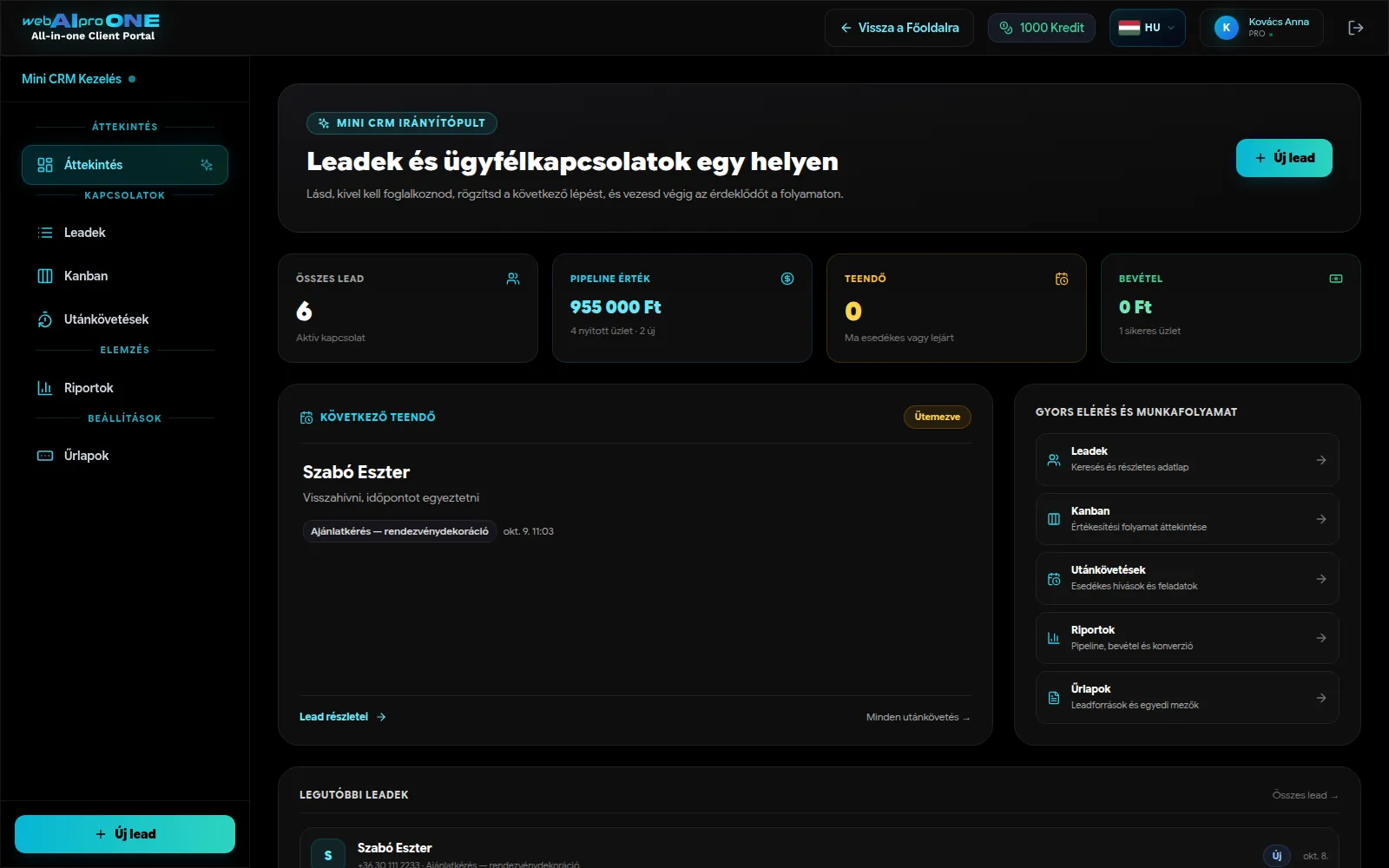Screen dimensions: 1389x868
Task: Click the webAIpro ONE logo
Action: pyautogui.click(x=91, y=27)
